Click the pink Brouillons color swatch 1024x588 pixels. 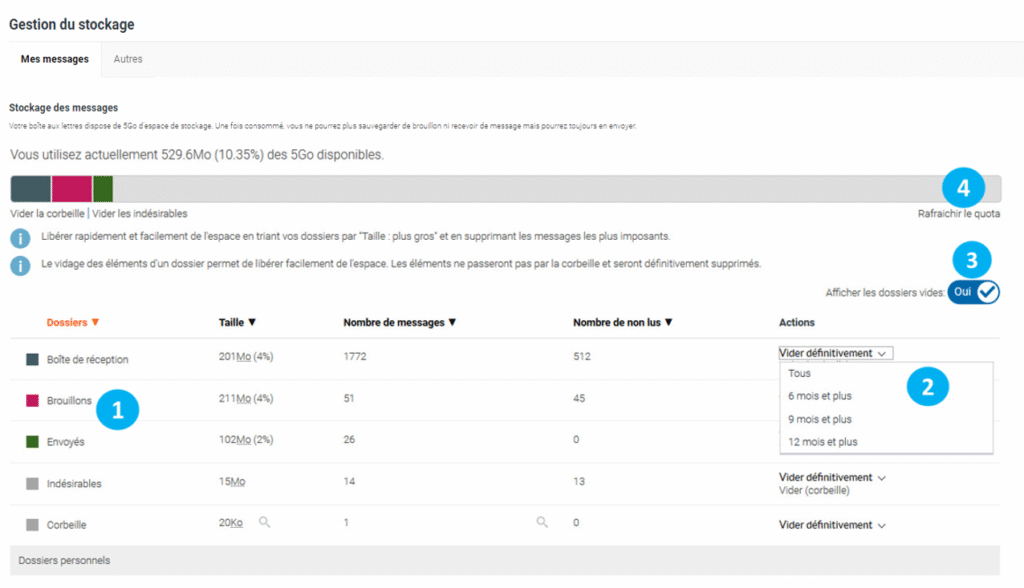[x=31, y=401]
